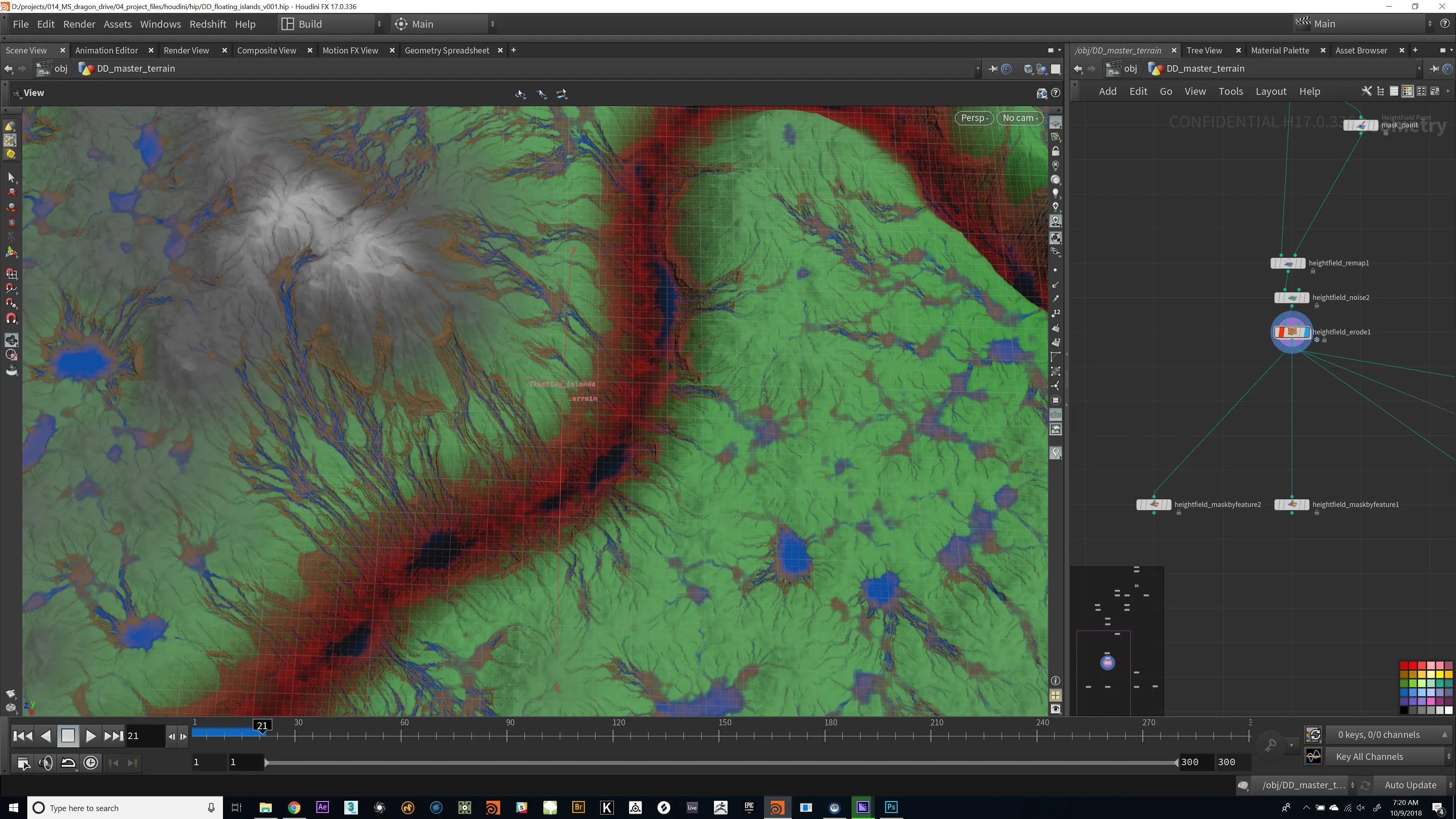Open the Main radial menu dropdown

point(445,24)
